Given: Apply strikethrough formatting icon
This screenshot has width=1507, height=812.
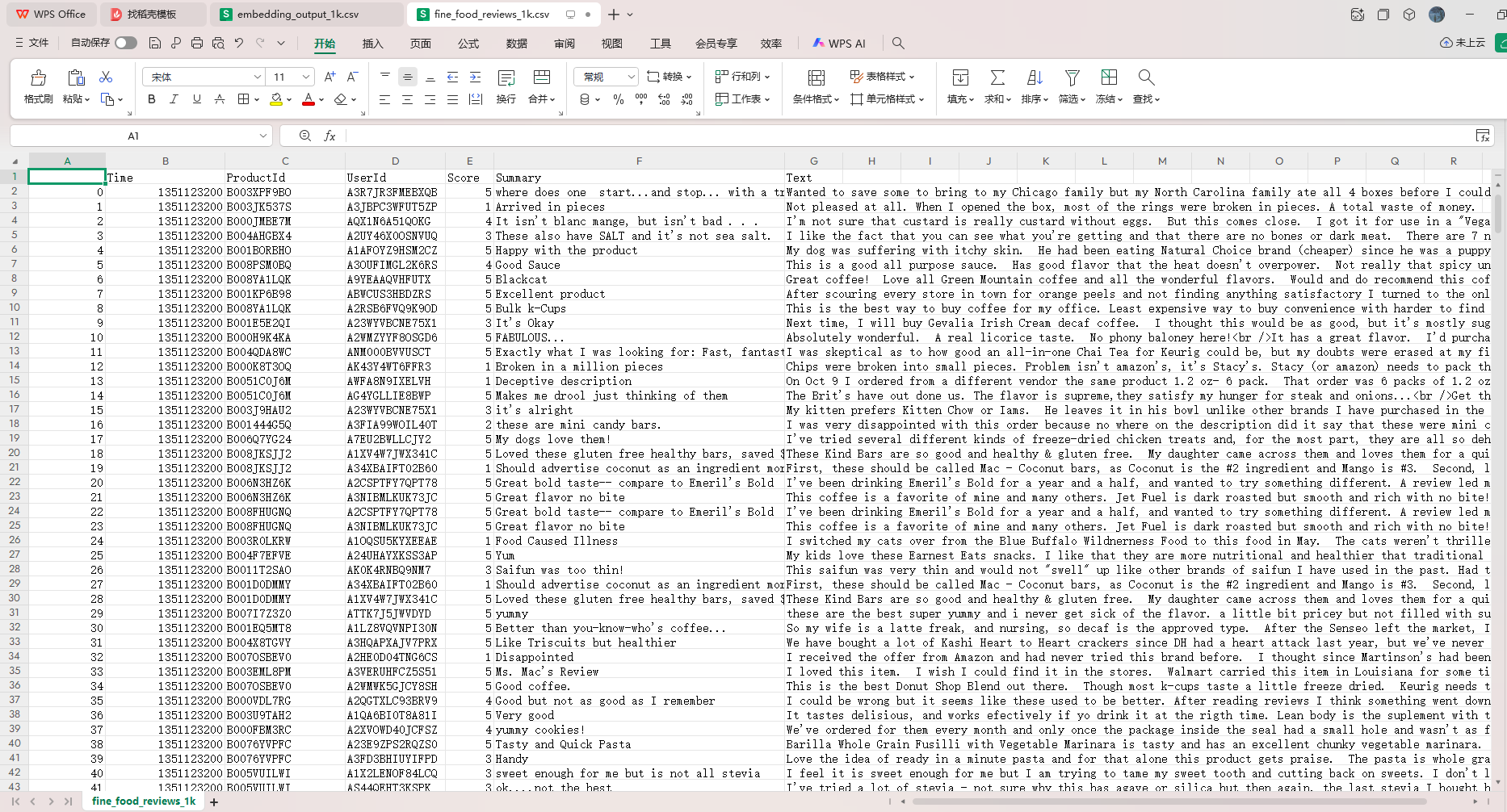Looking at the screenshot, I should [x=219, y=99].
